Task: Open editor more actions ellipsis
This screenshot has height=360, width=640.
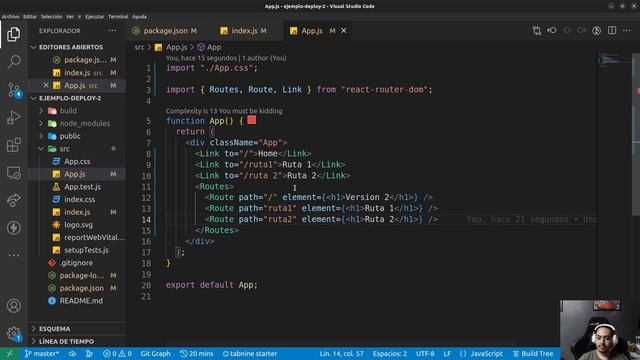Action: click(x=627, y=31)
